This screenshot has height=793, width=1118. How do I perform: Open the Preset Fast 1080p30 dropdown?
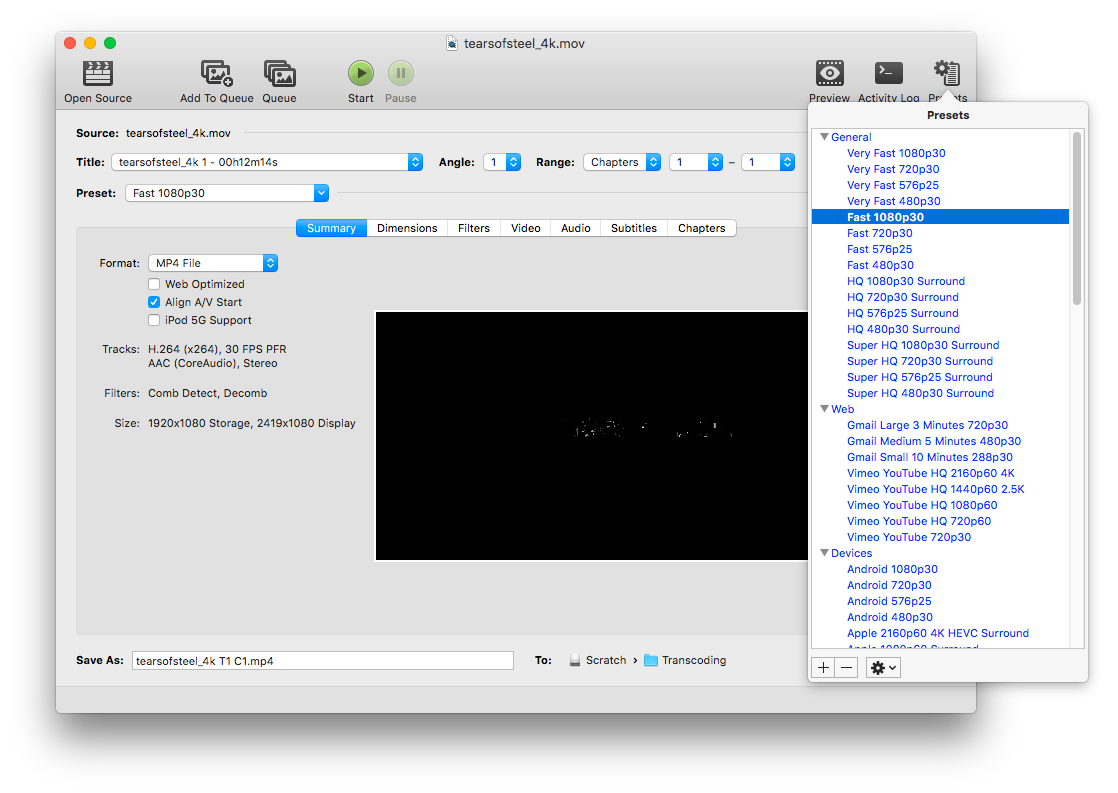coord(227,193)
